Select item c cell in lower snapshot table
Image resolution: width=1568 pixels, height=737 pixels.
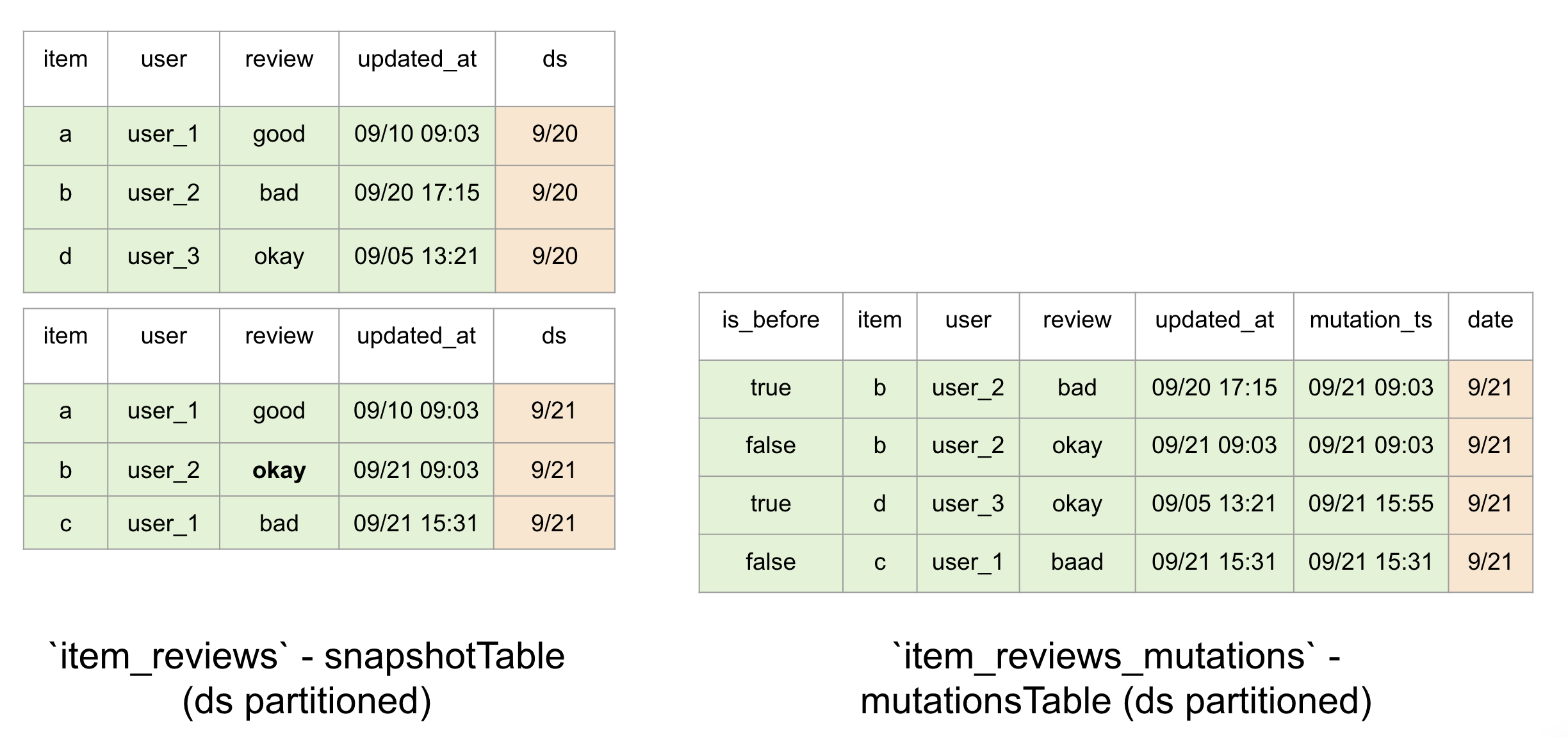[65, 524]
